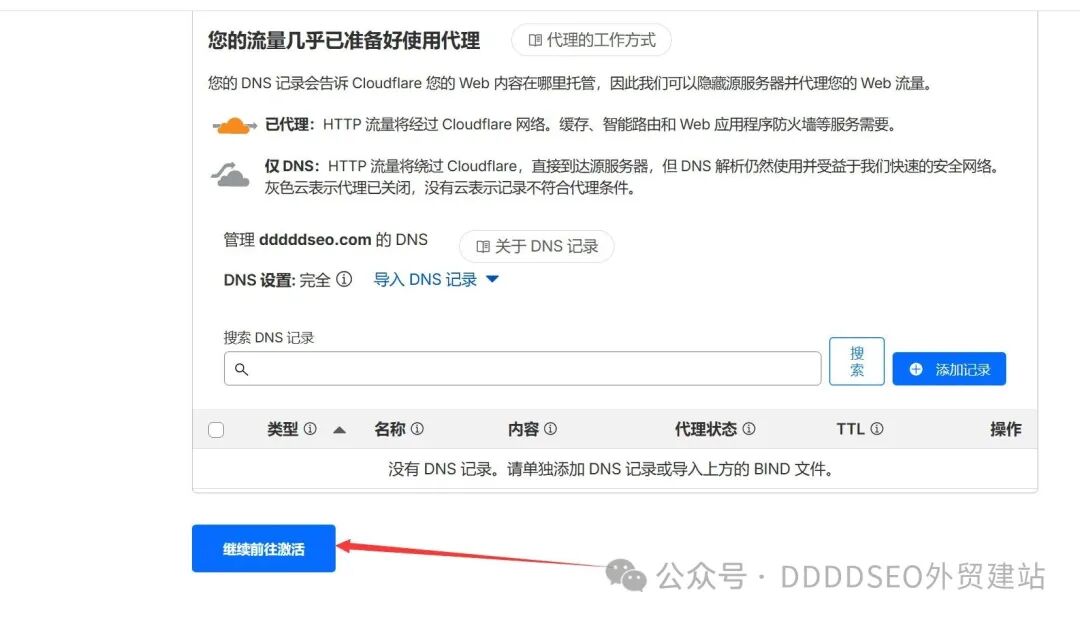The width and height of the screenshot is (1080, 620).
Task: Tick the select-all checkbox in table header
Action: [x=216, y=430]
